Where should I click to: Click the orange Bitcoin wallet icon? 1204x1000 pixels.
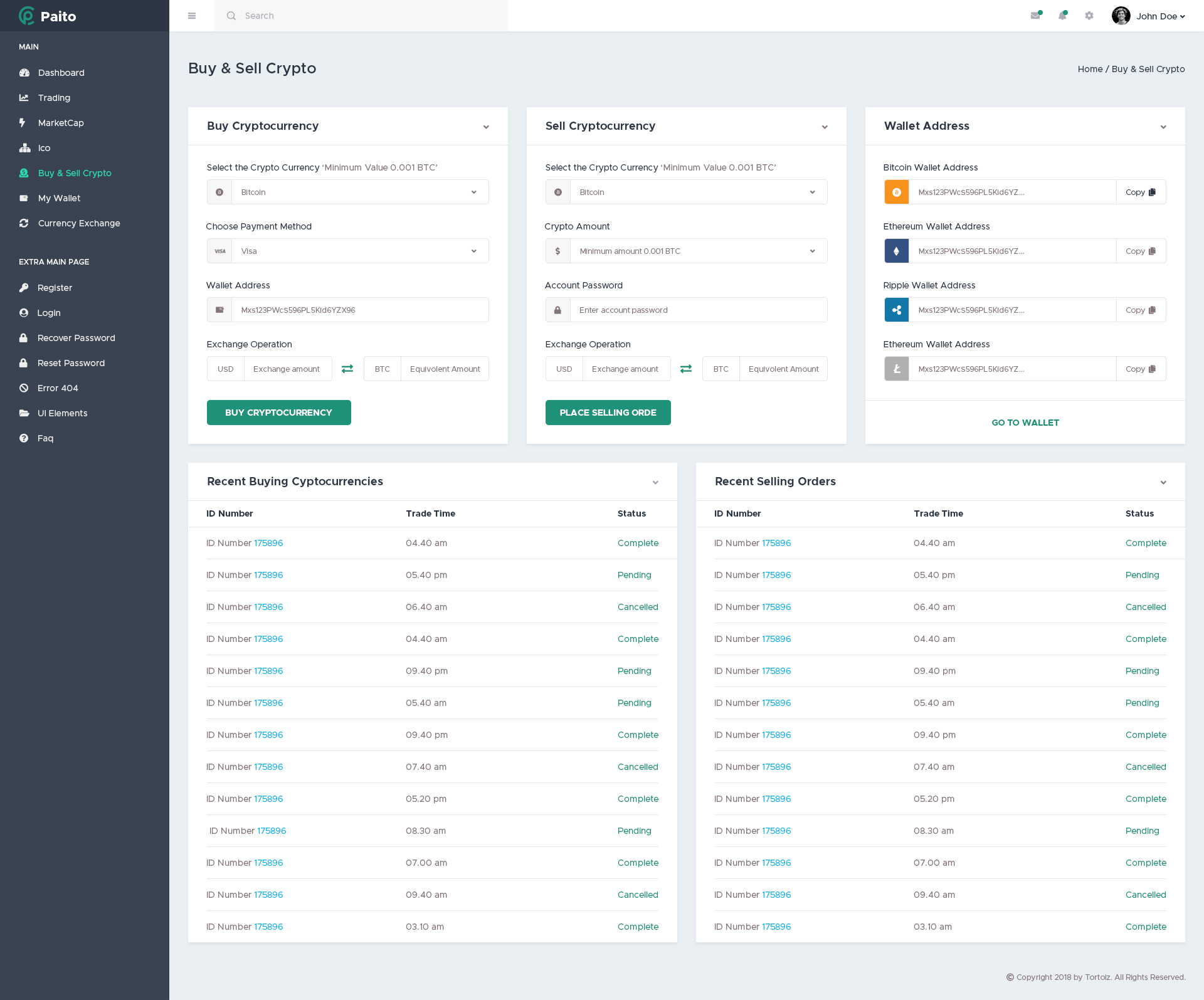coord(897,192)
